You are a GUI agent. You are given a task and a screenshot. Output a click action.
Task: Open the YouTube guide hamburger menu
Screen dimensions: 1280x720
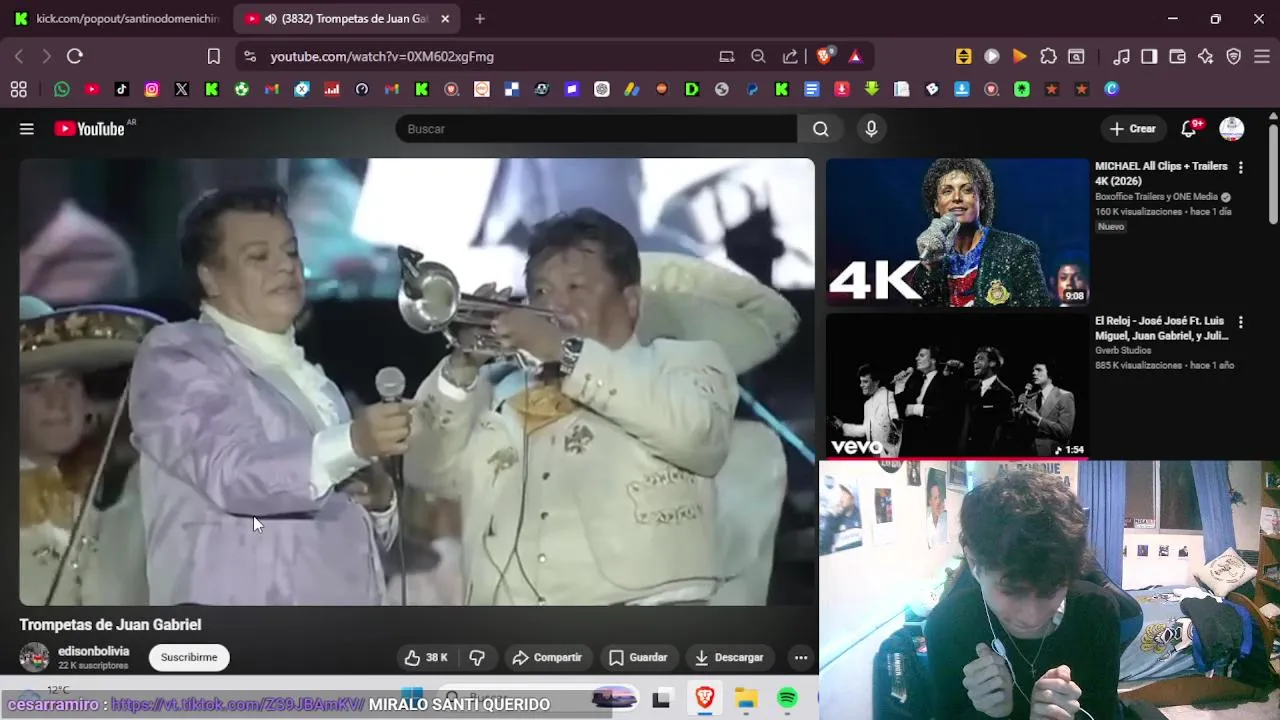coord(27,129)
